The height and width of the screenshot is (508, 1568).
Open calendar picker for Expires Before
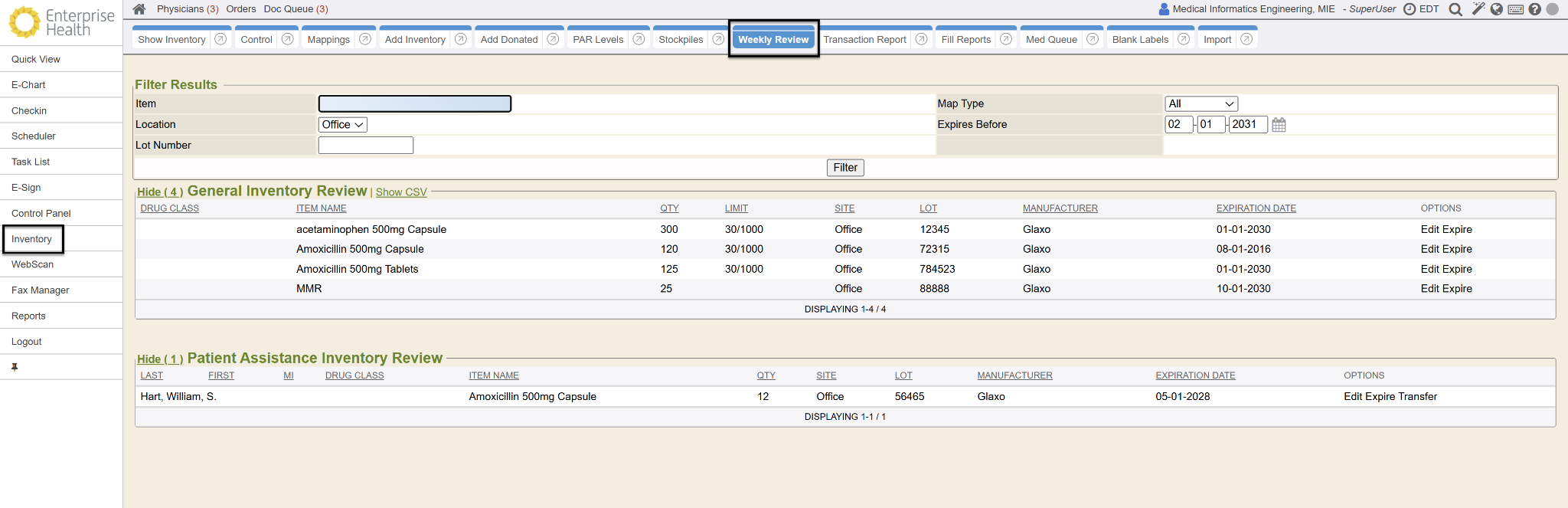[1279, 125]
